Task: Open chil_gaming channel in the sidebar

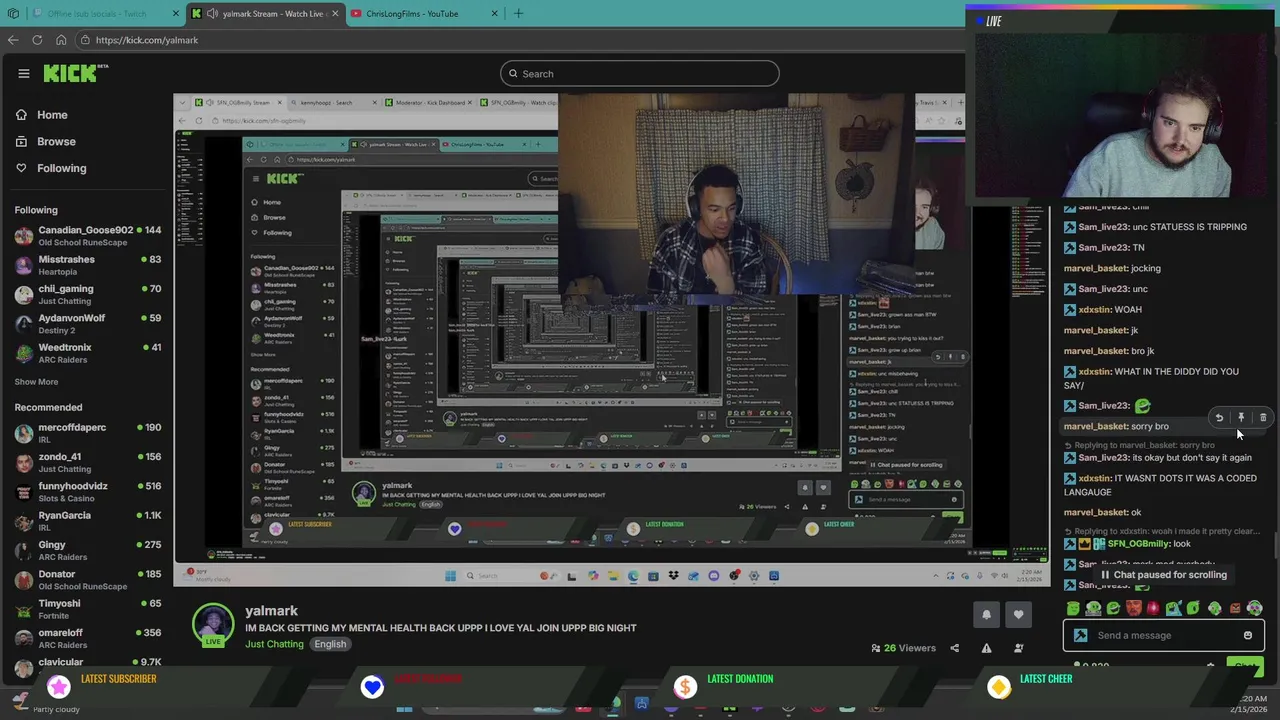Action: (x=88, y=294)
